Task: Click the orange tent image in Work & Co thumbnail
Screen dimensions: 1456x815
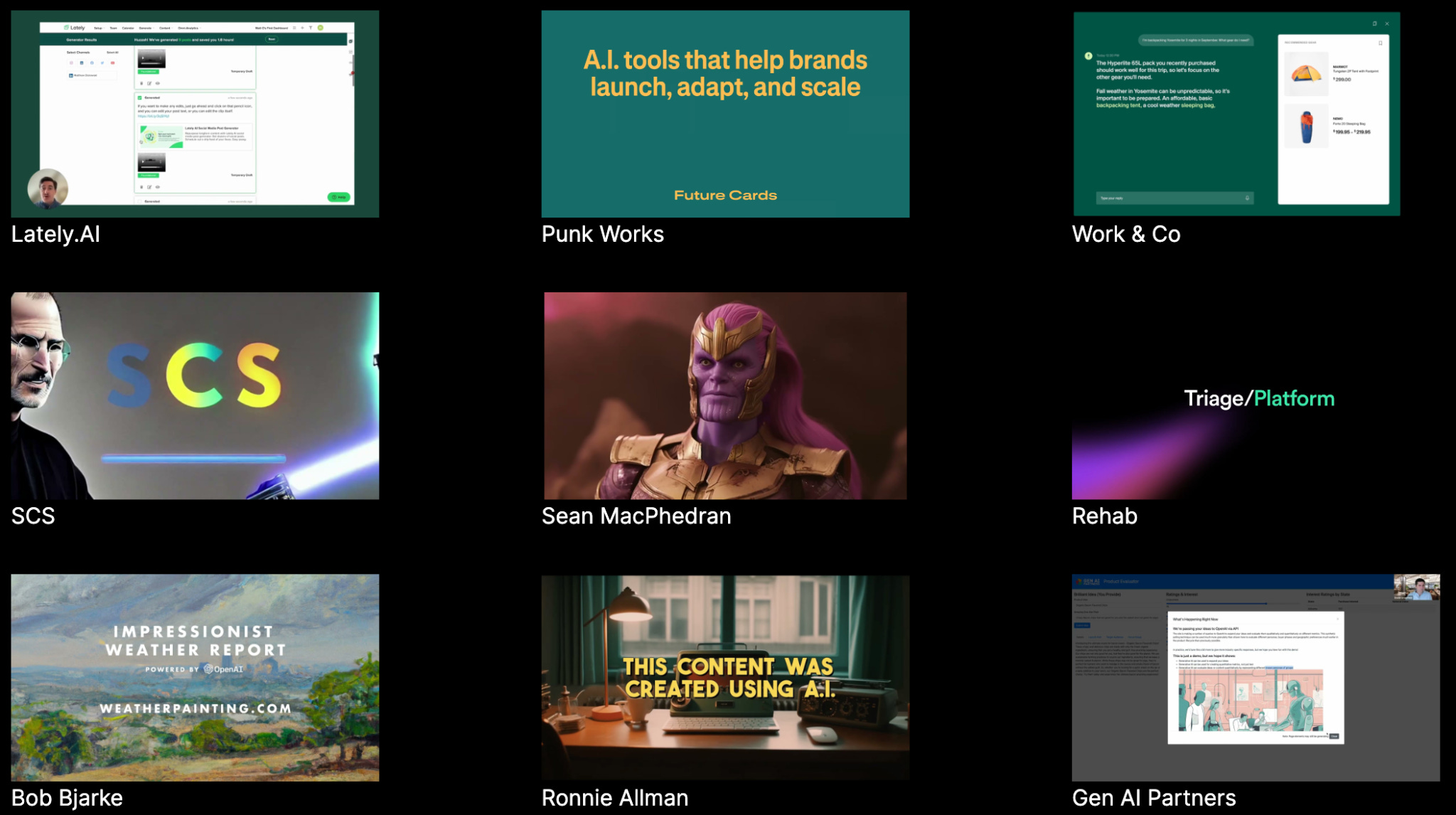Action: coord(1306,73)
